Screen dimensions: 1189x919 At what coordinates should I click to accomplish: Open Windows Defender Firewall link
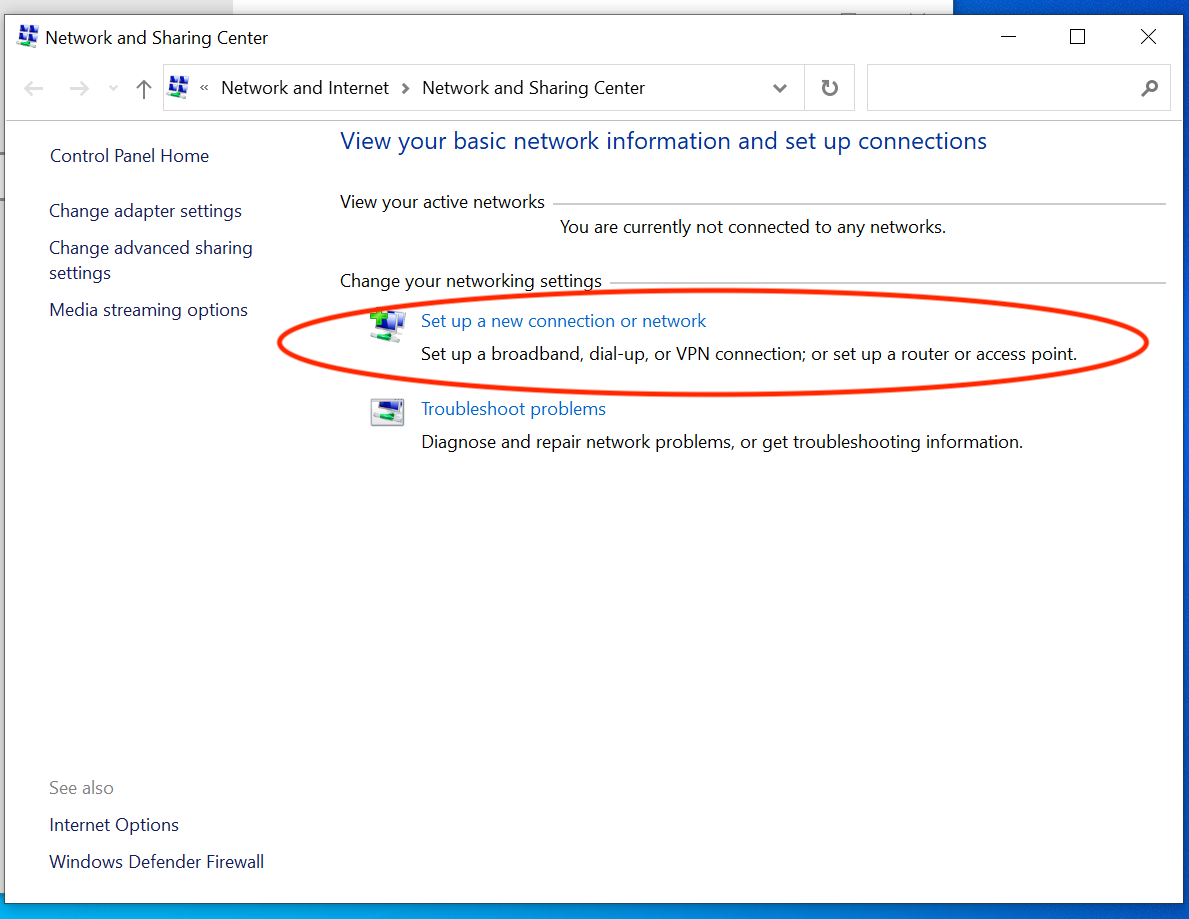(x=156, y=862)
